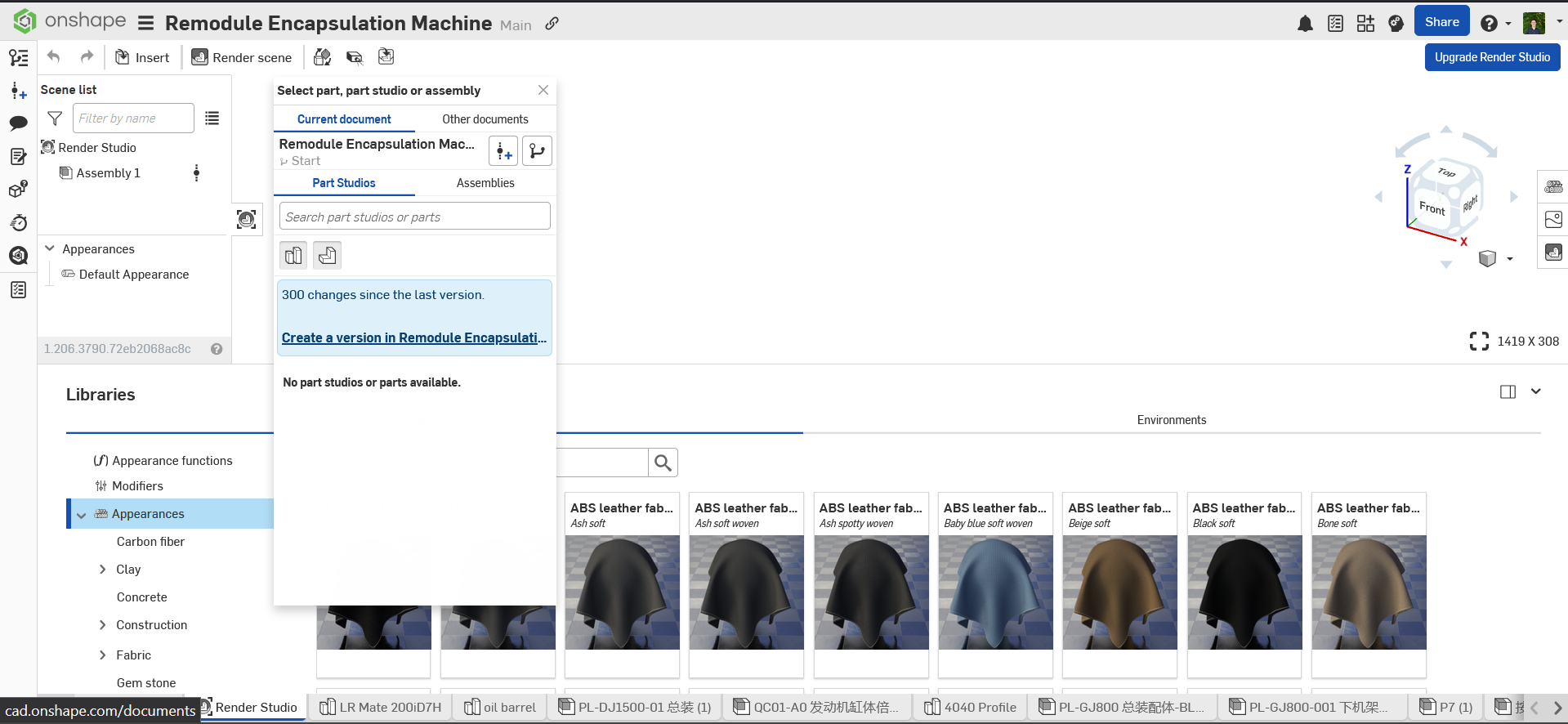The width and height of the screenshot is (1568, 724).
Task: Select the Part Studios tab
Action: tap(344, 183)
